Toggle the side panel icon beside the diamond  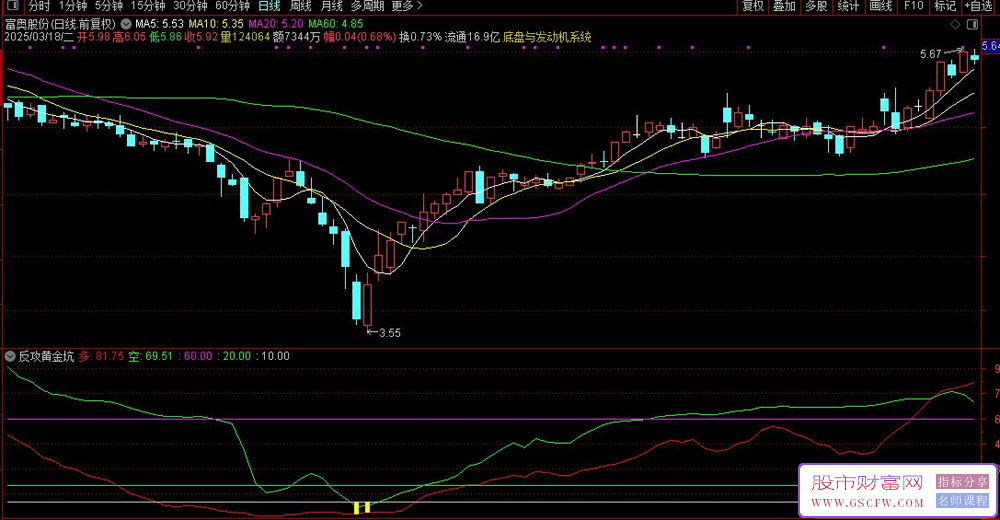[x=973, y=24]
